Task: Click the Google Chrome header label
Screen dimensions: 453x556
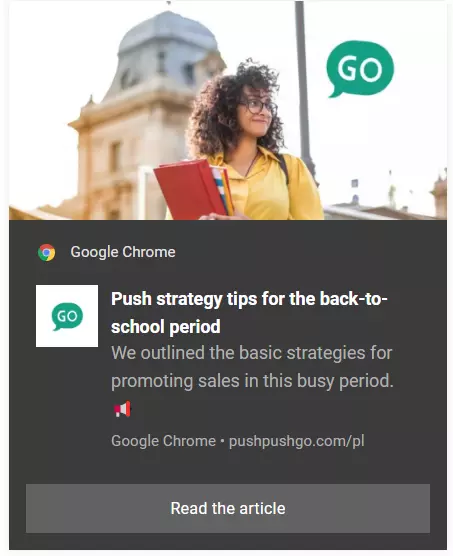Action: 123,252
